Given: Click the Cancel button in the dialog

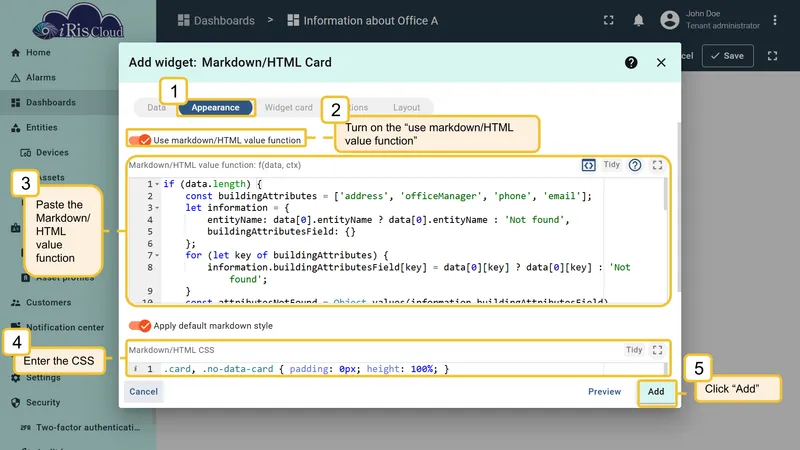Looking at the screenshot, I should 143,391.
